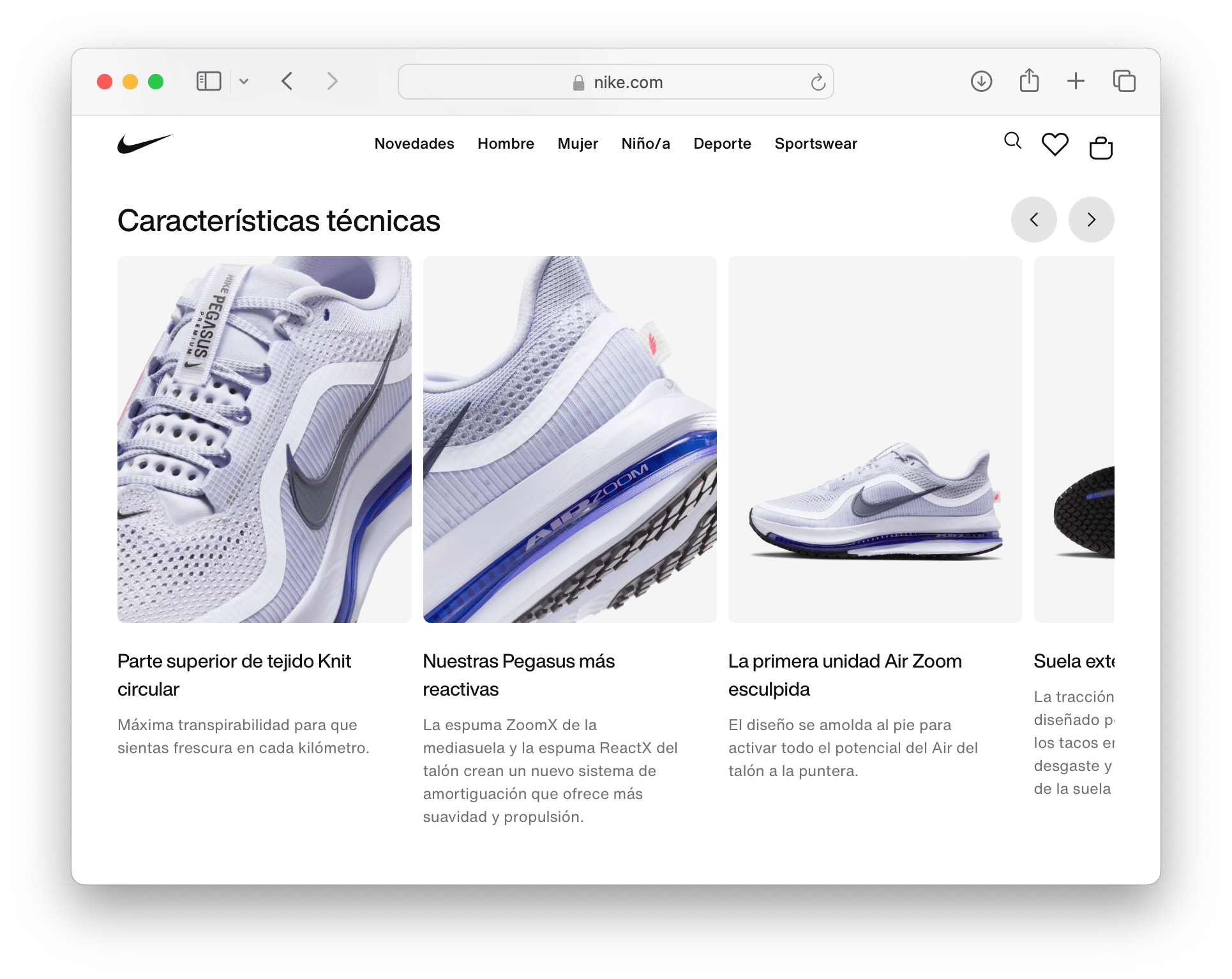Screen dimensions: 1232x979
Task: Open the Novedades menu
Action: point(414,144)
